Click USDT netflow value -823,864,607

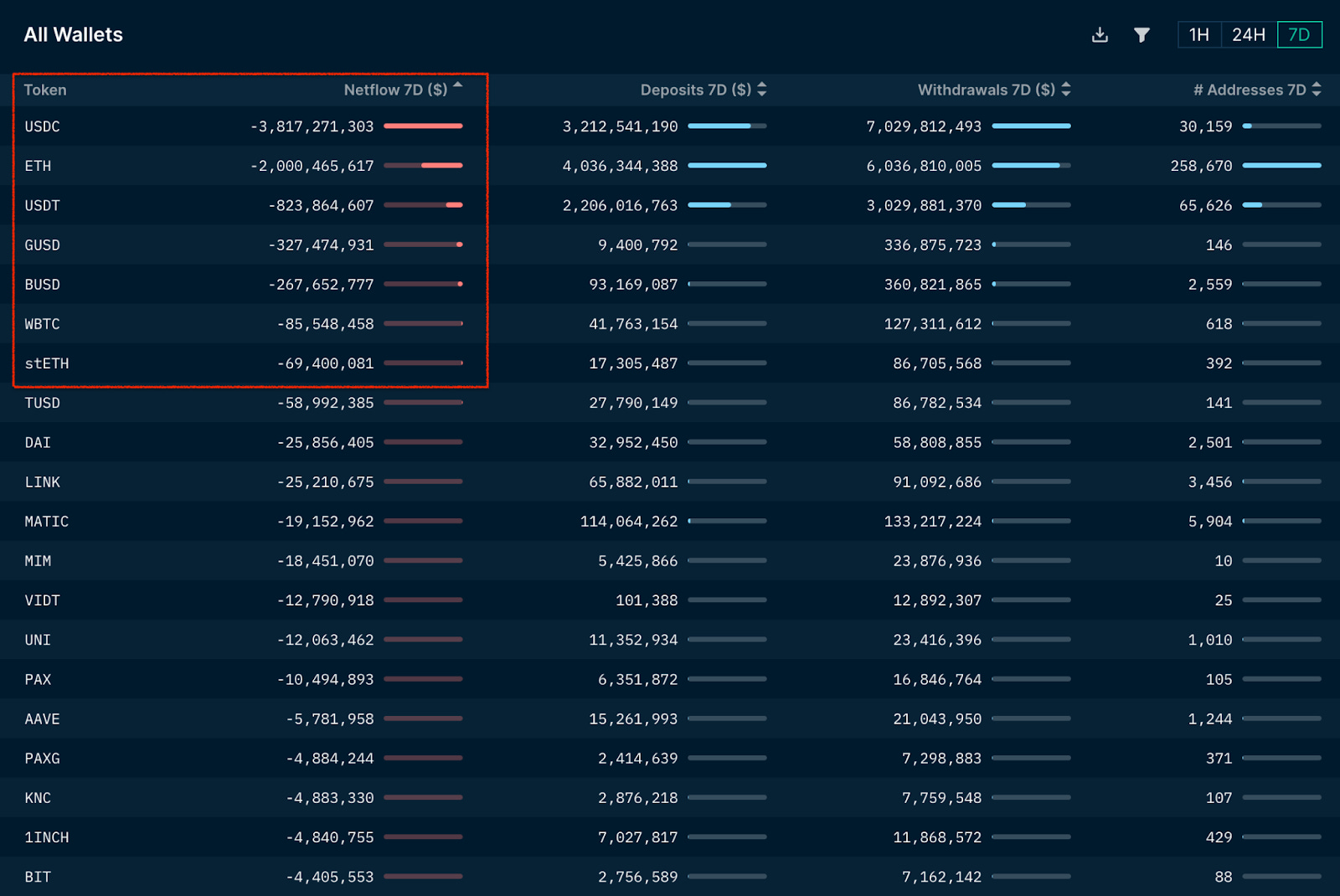tap(321, 205)
